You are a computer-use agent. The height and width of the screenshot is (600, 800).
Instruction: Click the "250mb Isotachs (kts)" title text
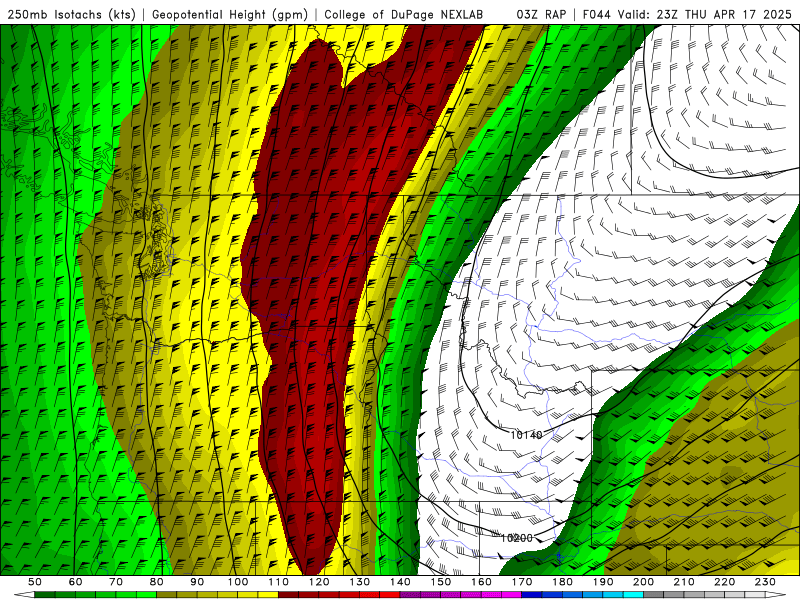click(71, 14)
